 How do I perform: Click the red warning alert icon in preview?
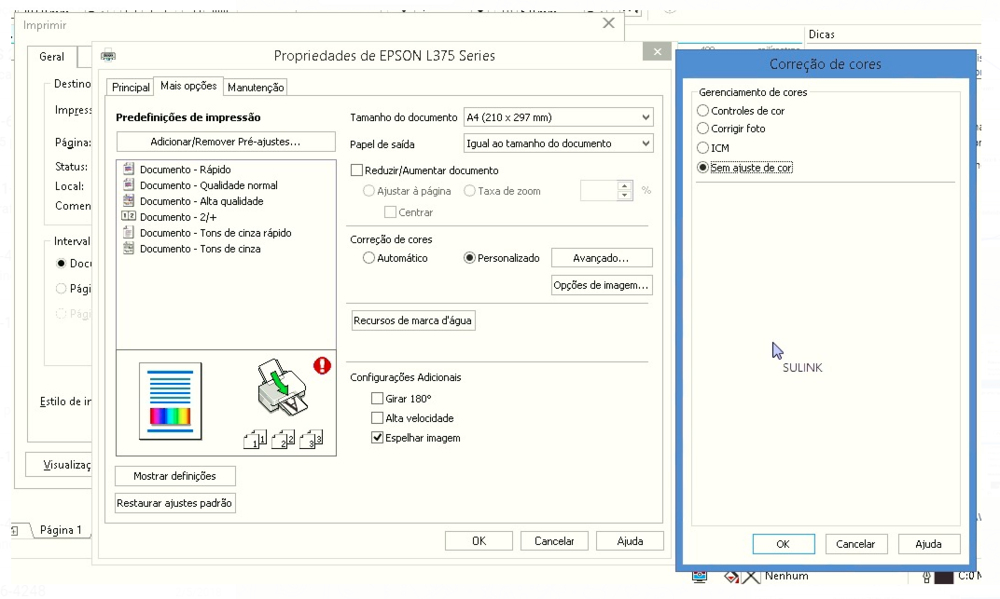pyautogui.click(x=322, y=366)
